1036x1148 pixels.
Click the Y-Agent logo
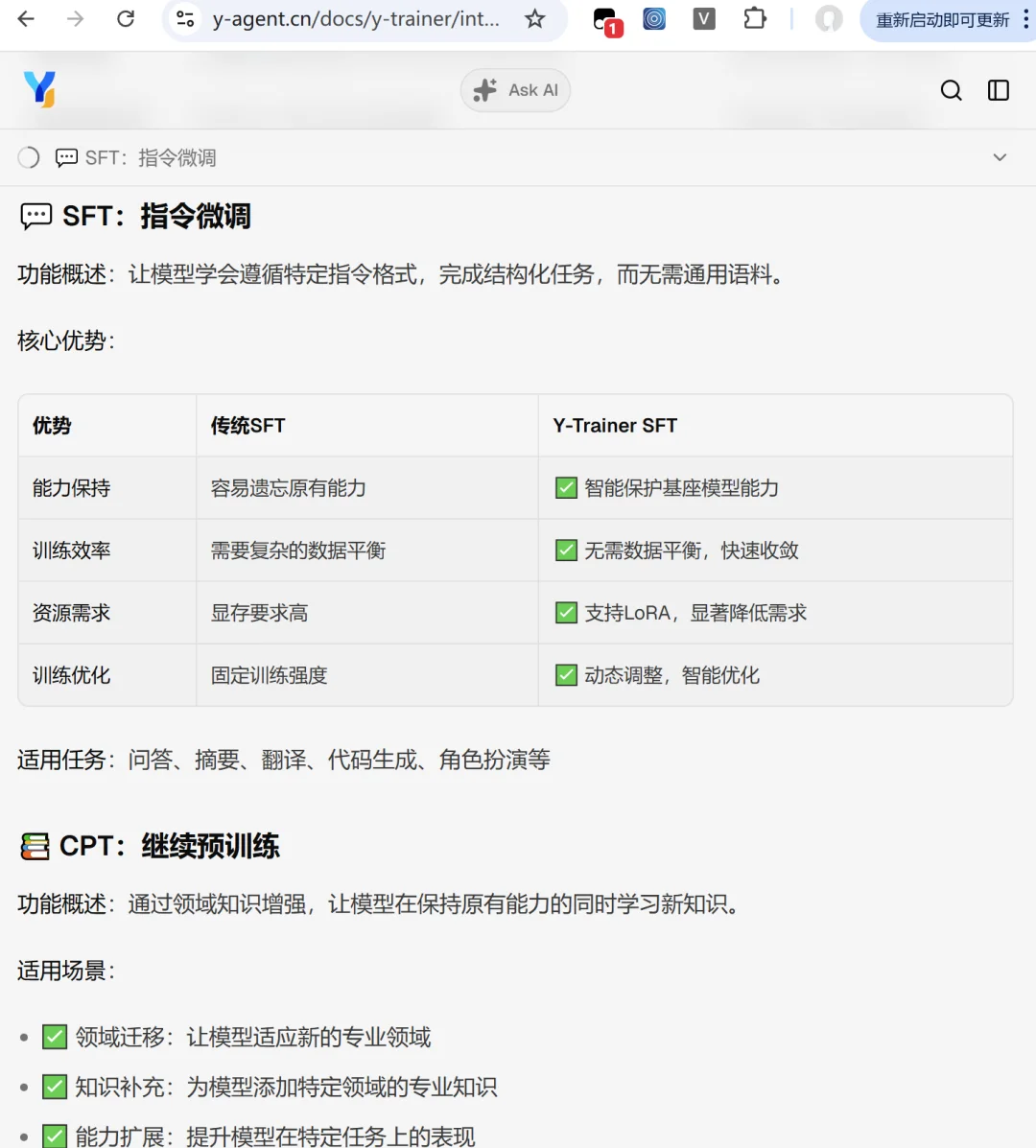click(40, 89)
